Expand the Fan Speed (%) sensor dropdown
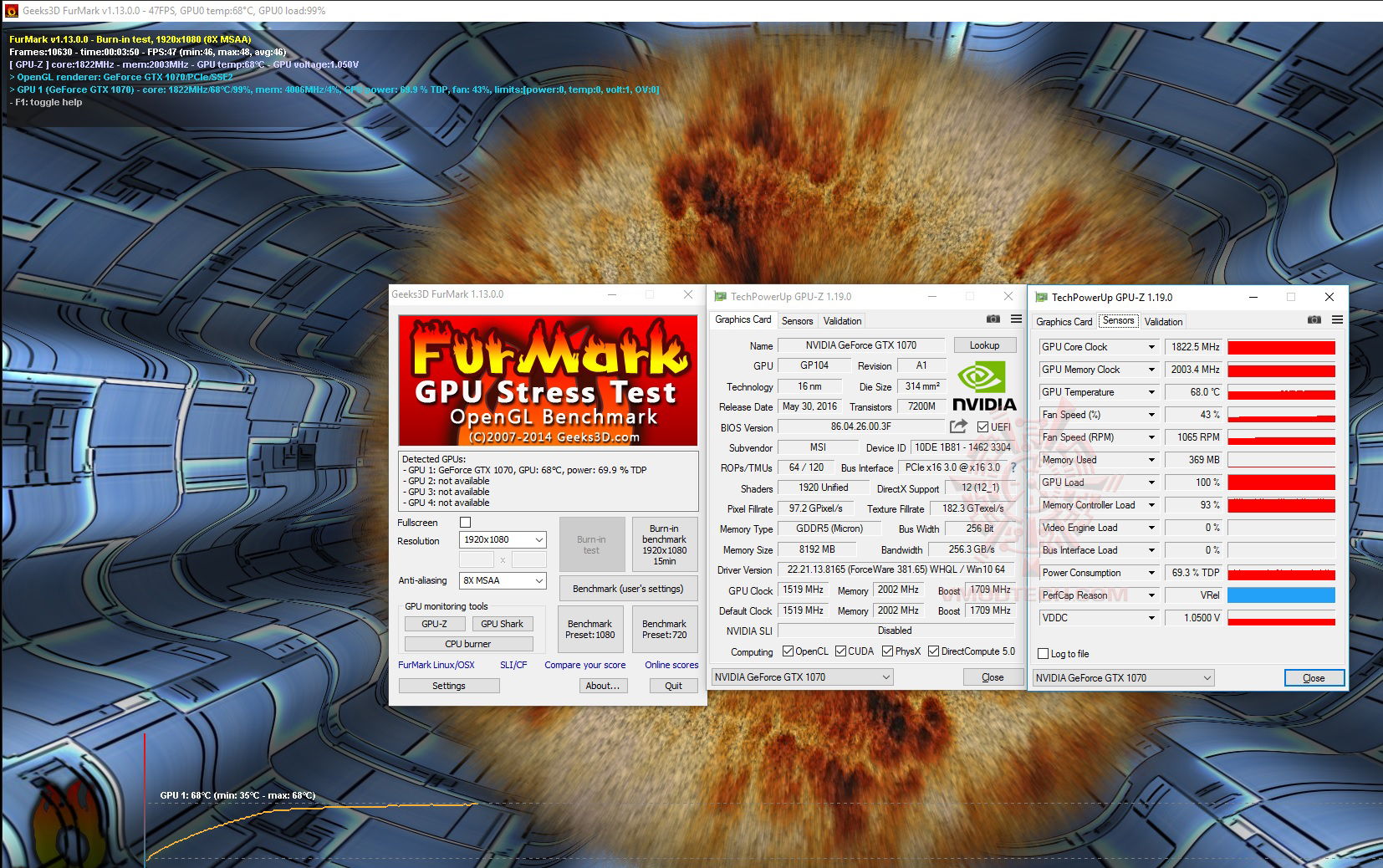 pos(1151,415)
